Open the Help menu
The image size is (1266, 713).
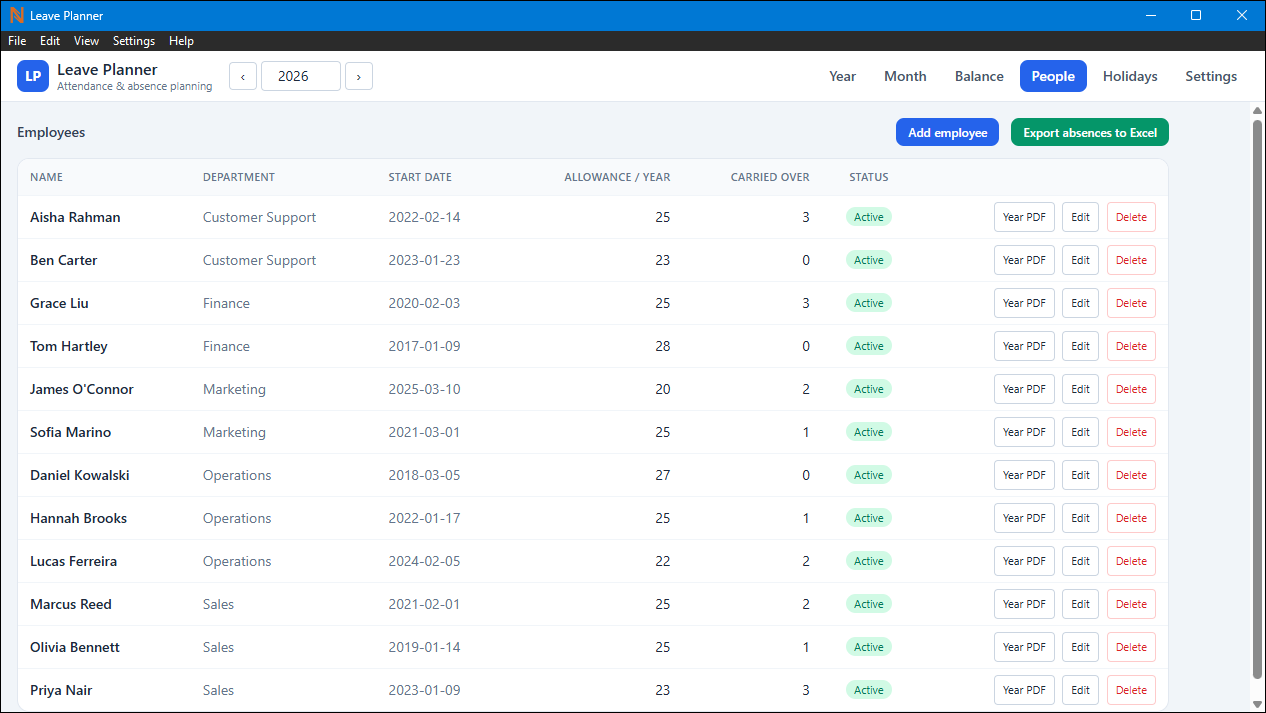(181, 41)
